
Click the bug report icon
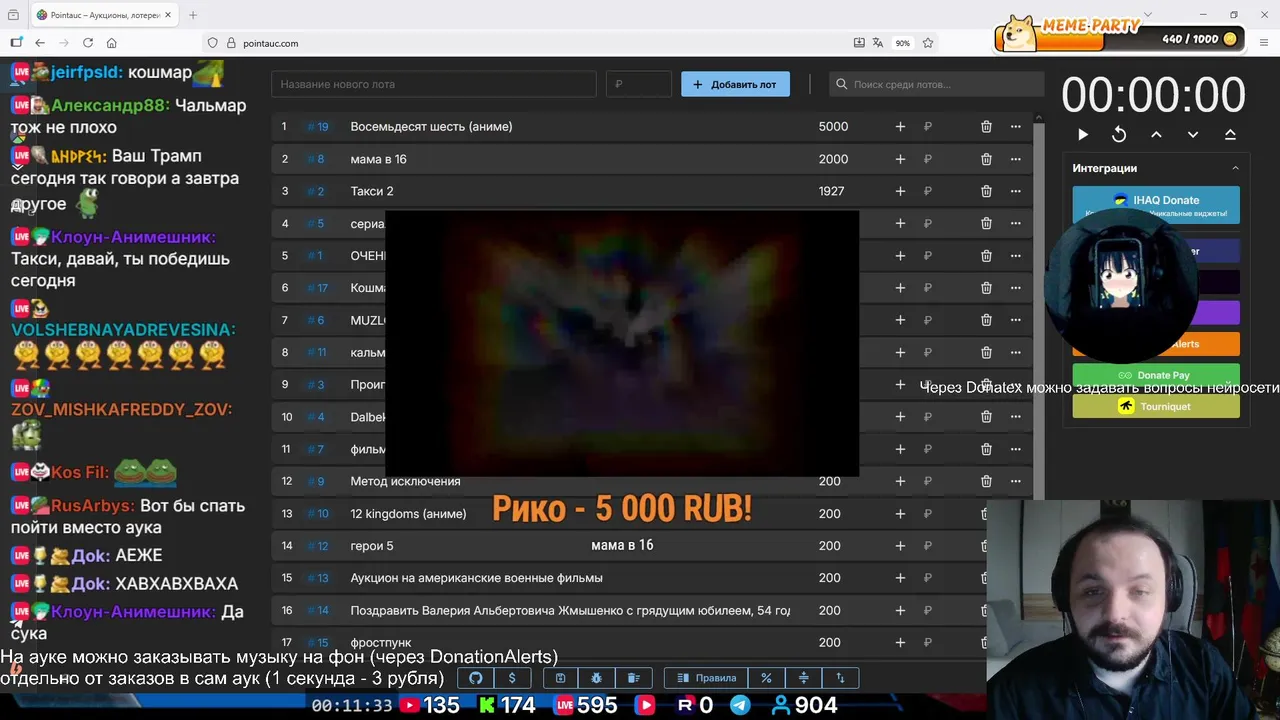597,678
